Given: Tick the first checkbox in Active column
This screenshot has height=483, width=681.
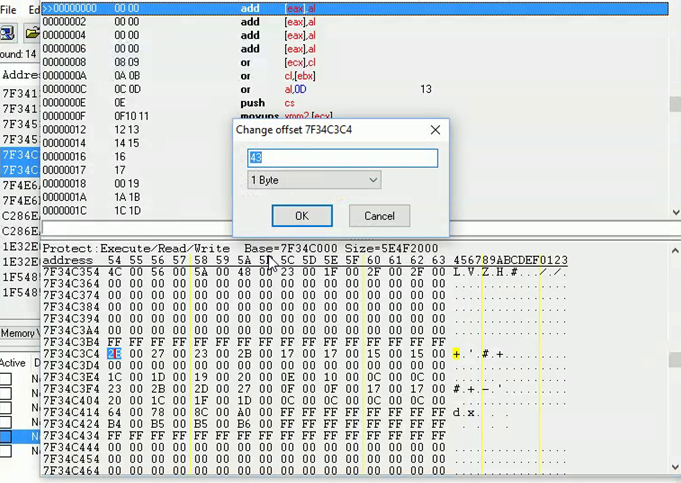Looking at the screenshot, I should click(x=8, y=380).
